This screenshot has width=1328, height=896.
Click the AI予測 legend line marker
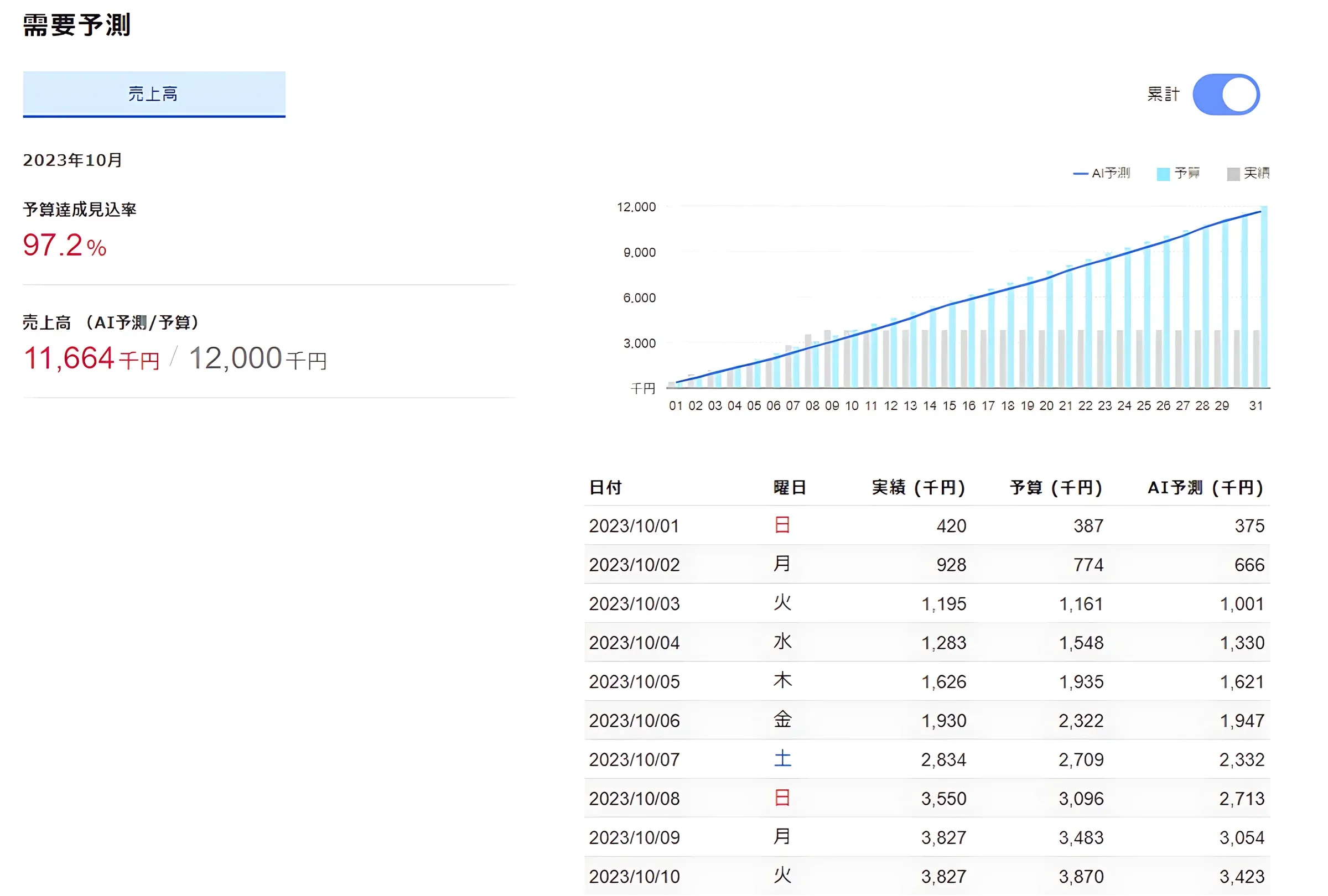(1081, 174)
